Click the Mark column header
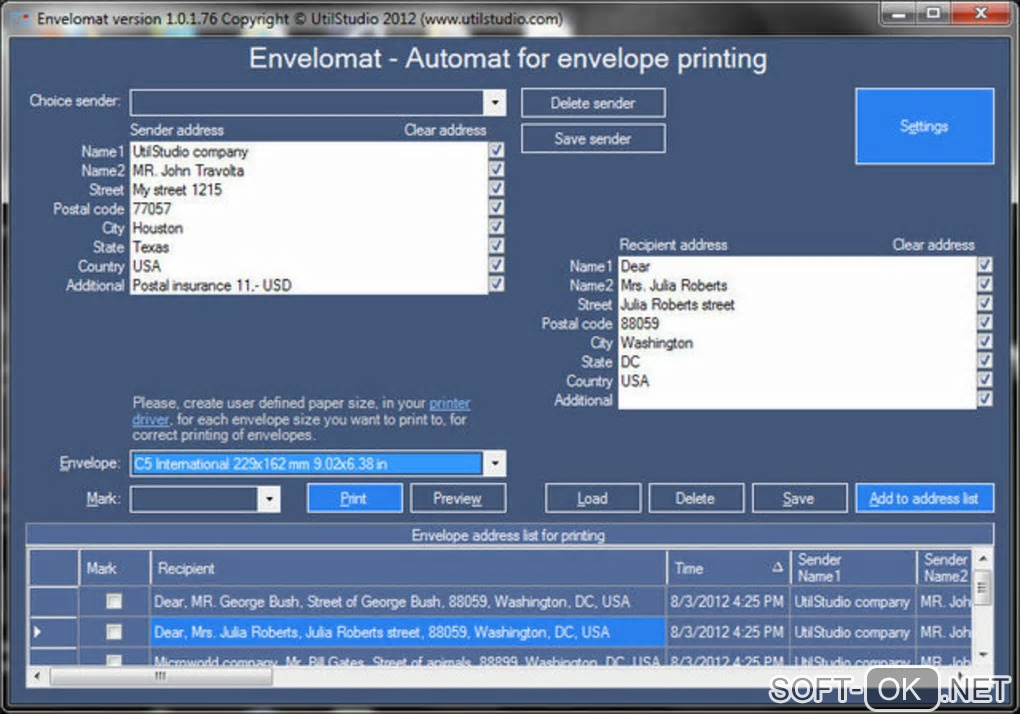 pos(114,568)
